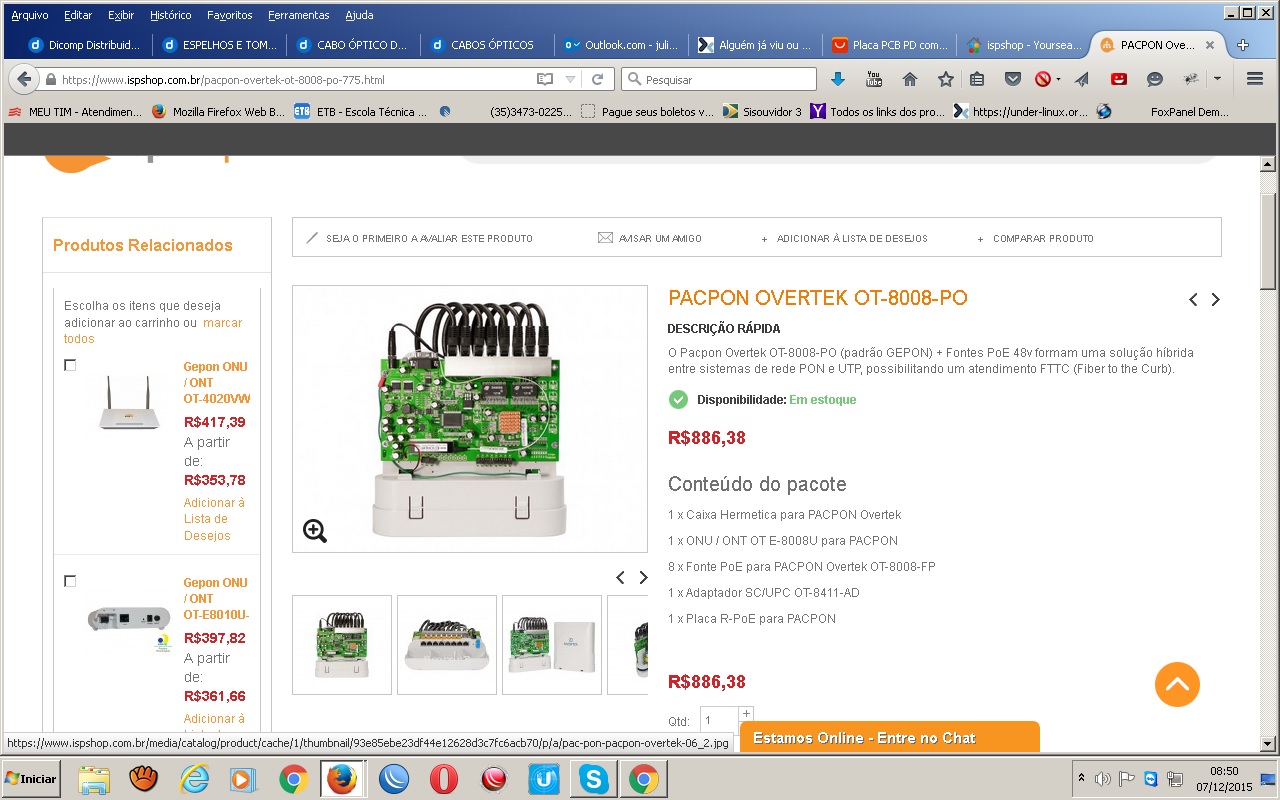Click 'Adicionar à lista de desejos' link
The width and height of the screenshot is (1280, 800).
click(x=852, y=238)
